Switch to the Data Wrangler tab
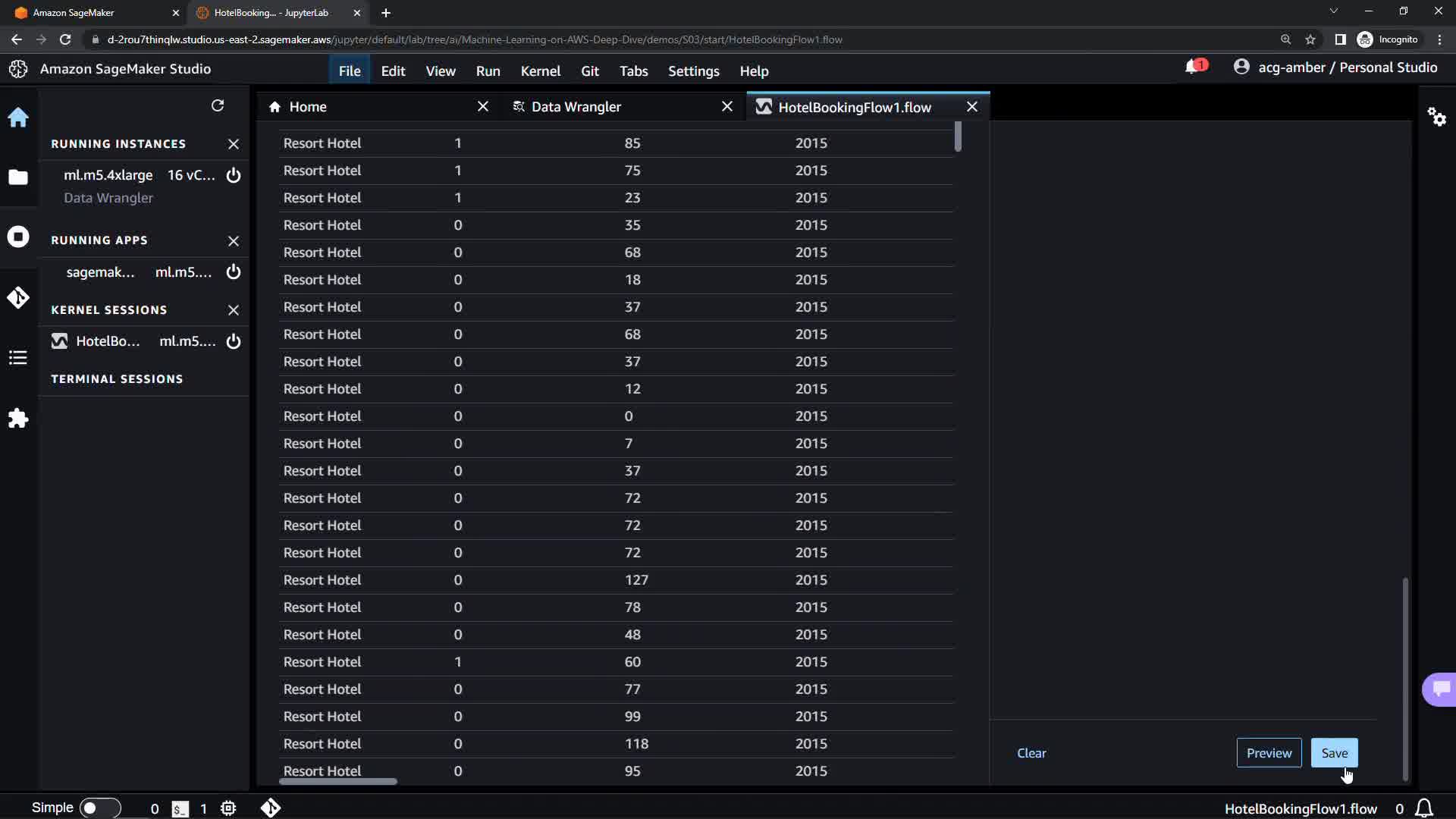This screenshot has height=819, width=1456. [x=576, y=107]
